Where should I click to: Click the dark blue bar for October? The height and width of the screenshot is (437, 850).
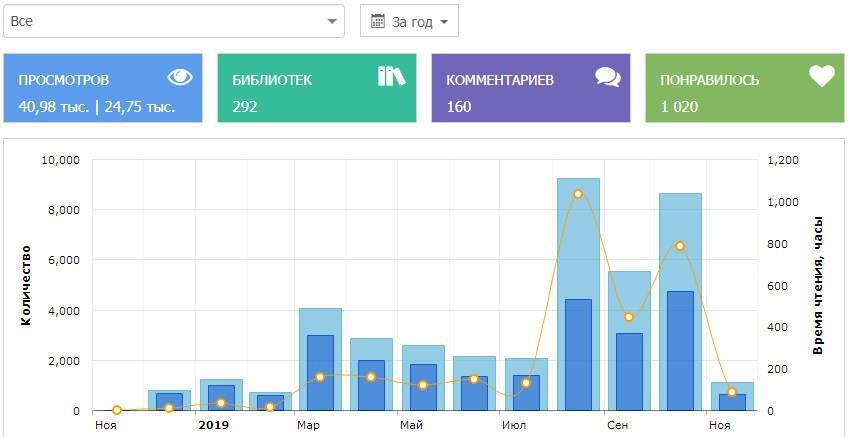click(x=680, y=350)
